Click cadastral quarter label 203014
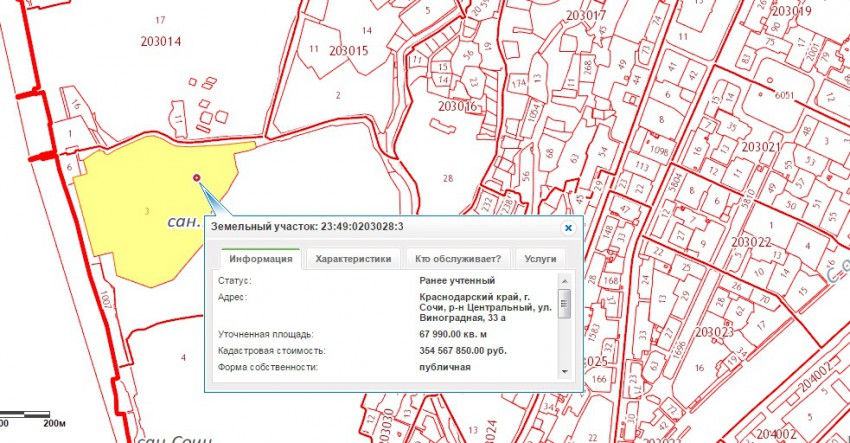The image size is (850, 443). pos(161,42)
